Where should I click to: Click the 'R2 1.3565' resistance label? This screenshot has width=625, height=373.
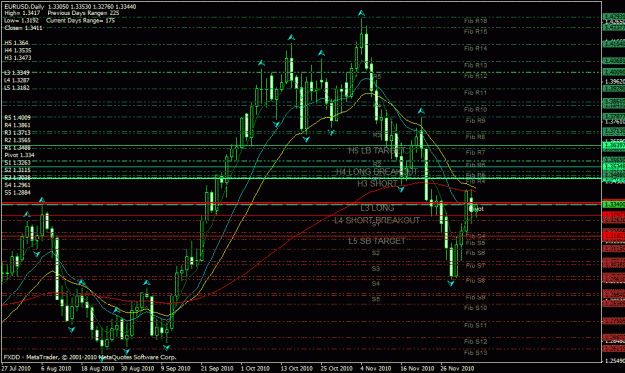(18, 140)
